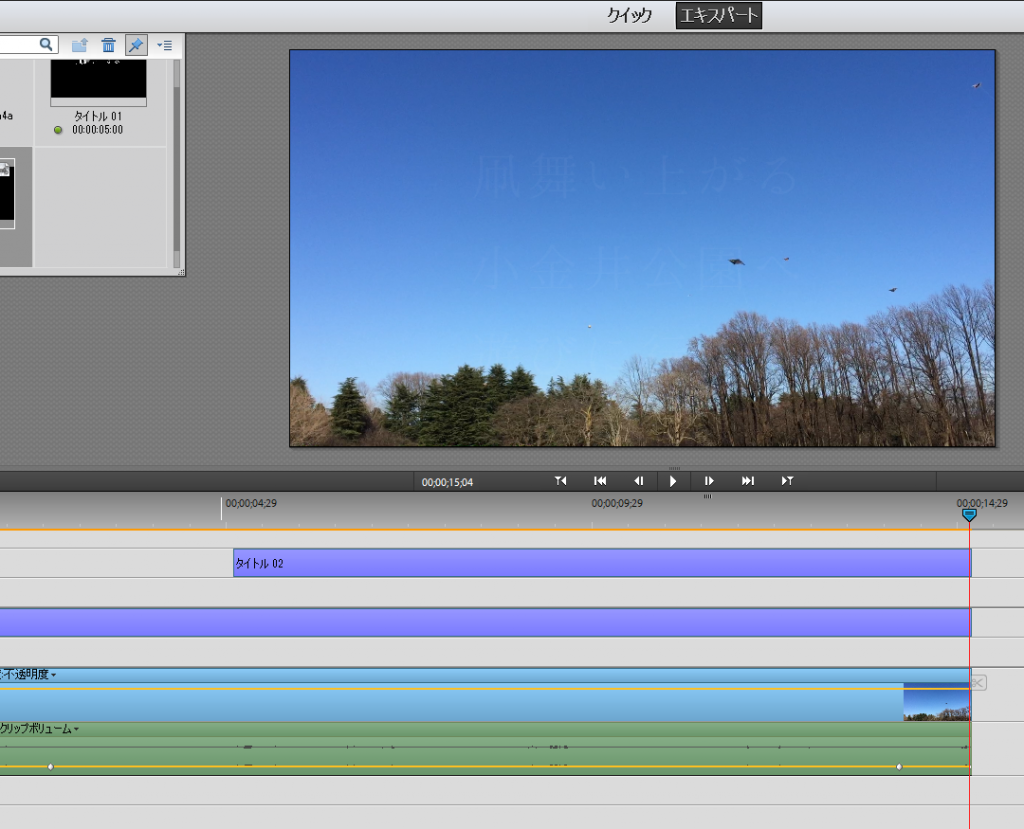This screenshot has height=829, width=1024.
Task: Open the project panel options menu
Action: (164, 45)
